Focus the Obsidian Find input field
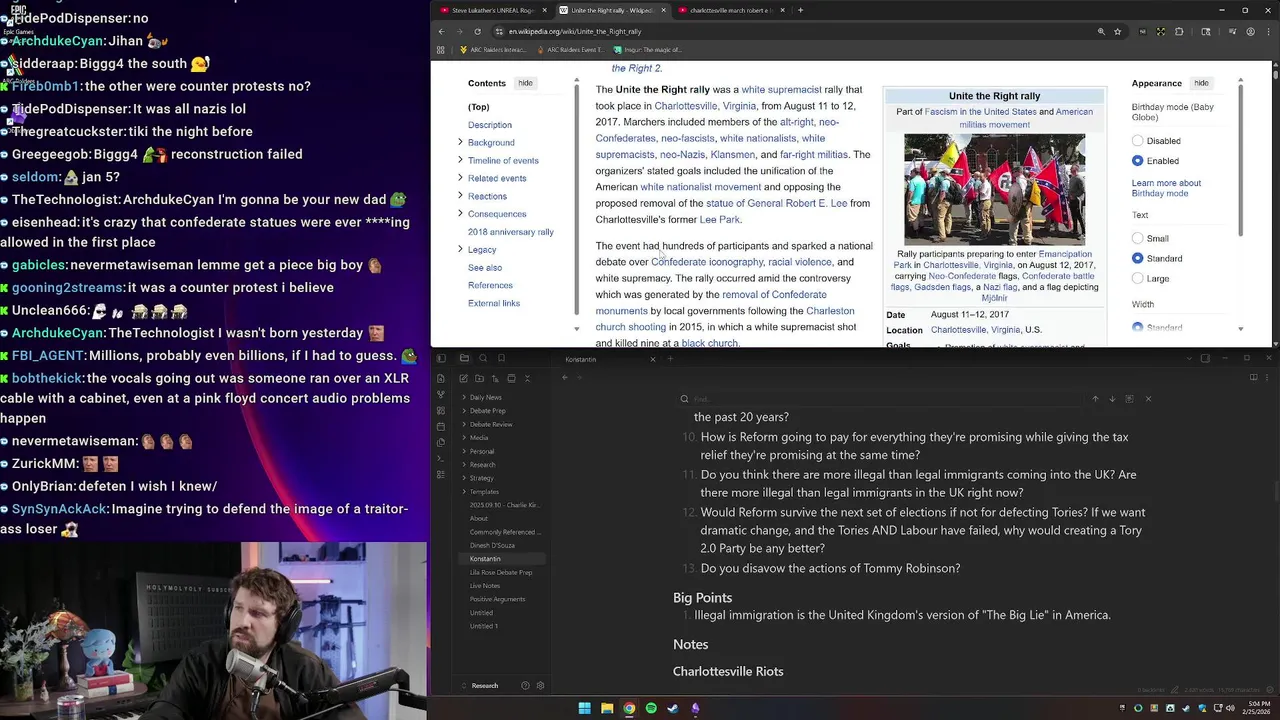 click(885, 399)
